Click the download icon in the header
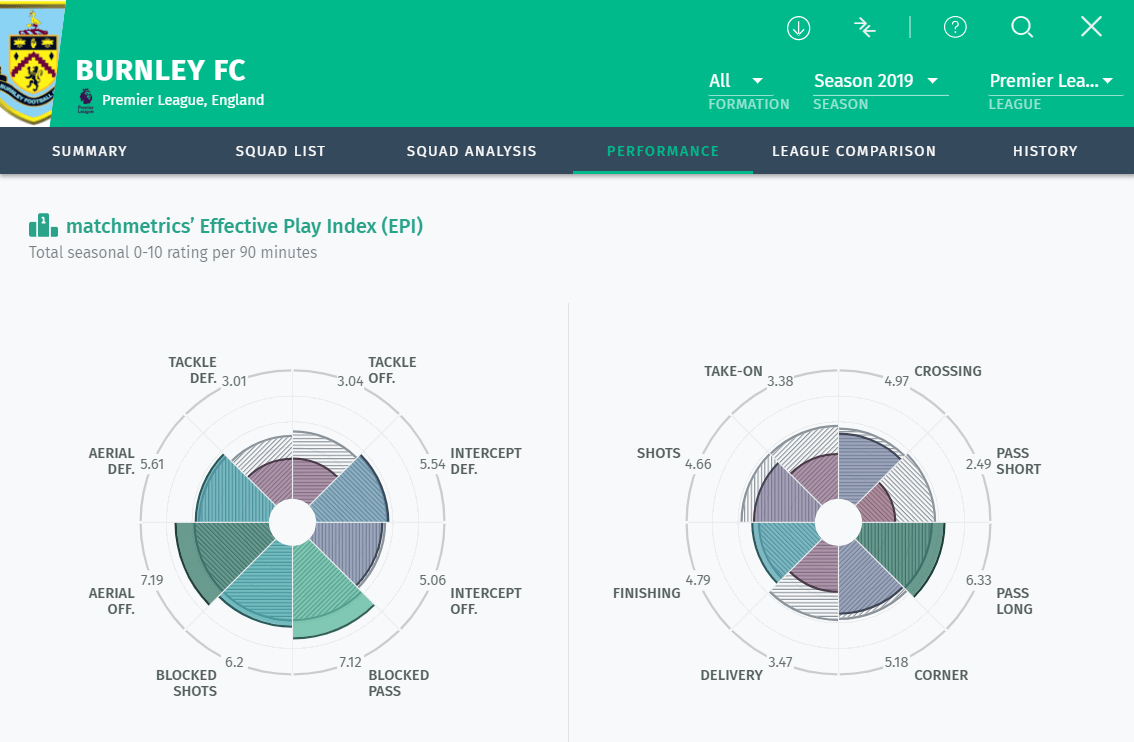The height and width of the screenshot is (742, 1134). click(798, 28)
